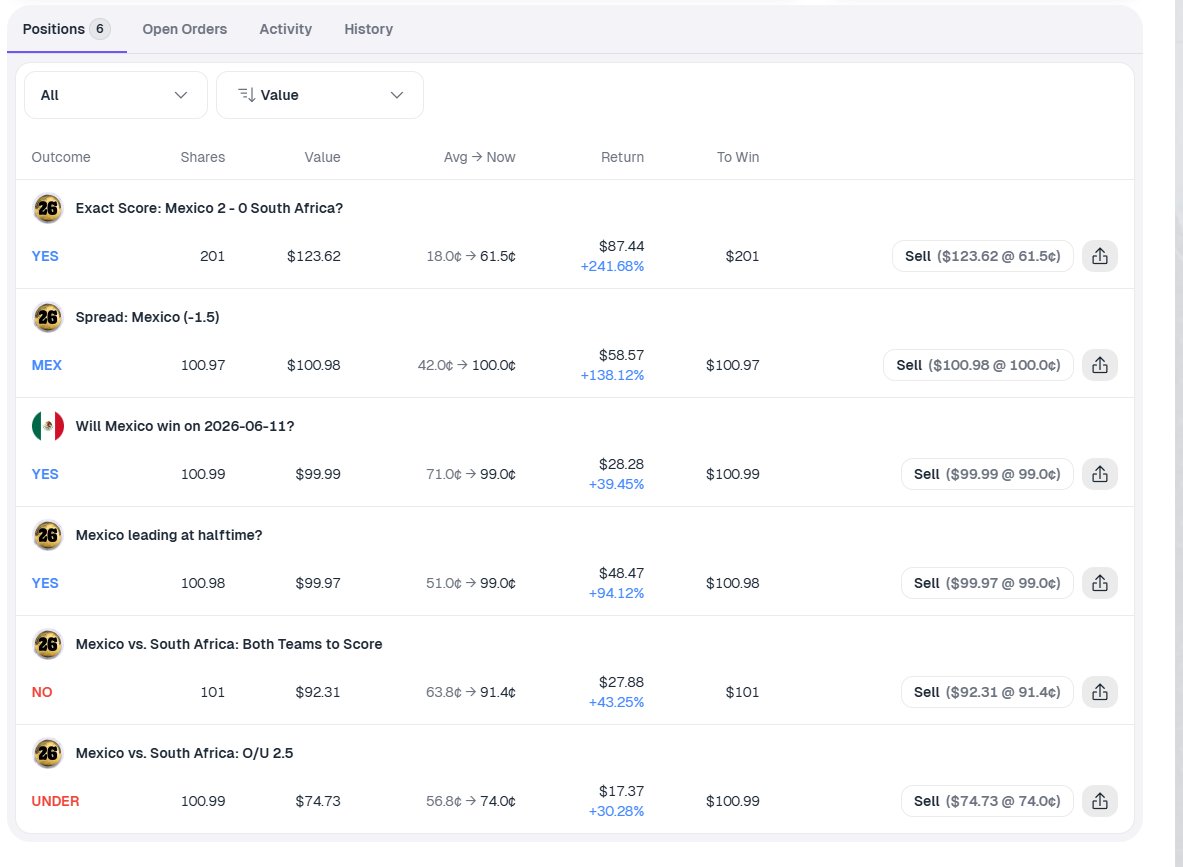Image resolution: width=1183 pixels, height=867 pixels.
Task: Open the Value sort dropdown
Action: coord(320,95)
